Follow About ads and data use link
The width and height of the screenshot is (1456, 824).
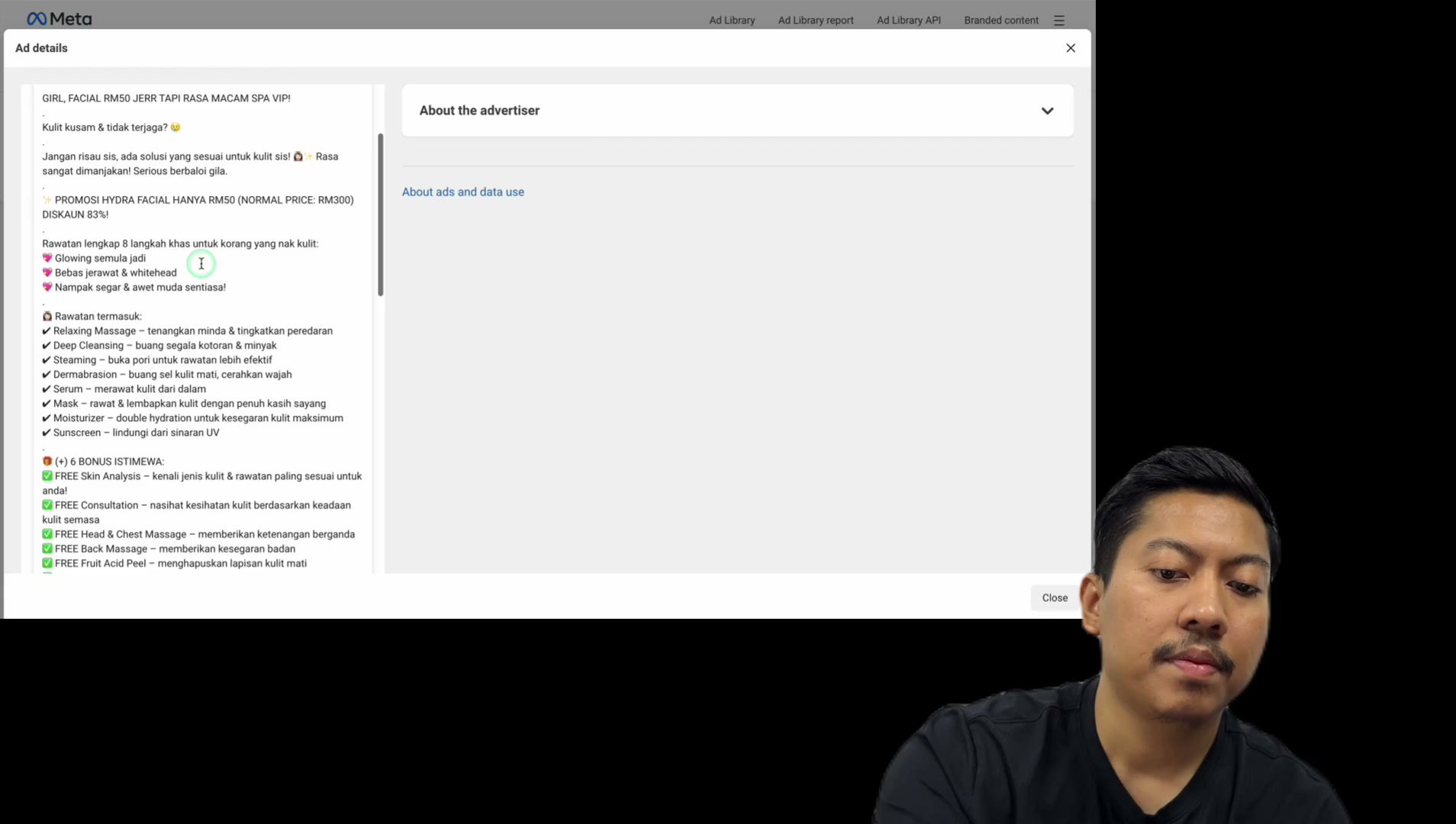(x=463, y=192)
